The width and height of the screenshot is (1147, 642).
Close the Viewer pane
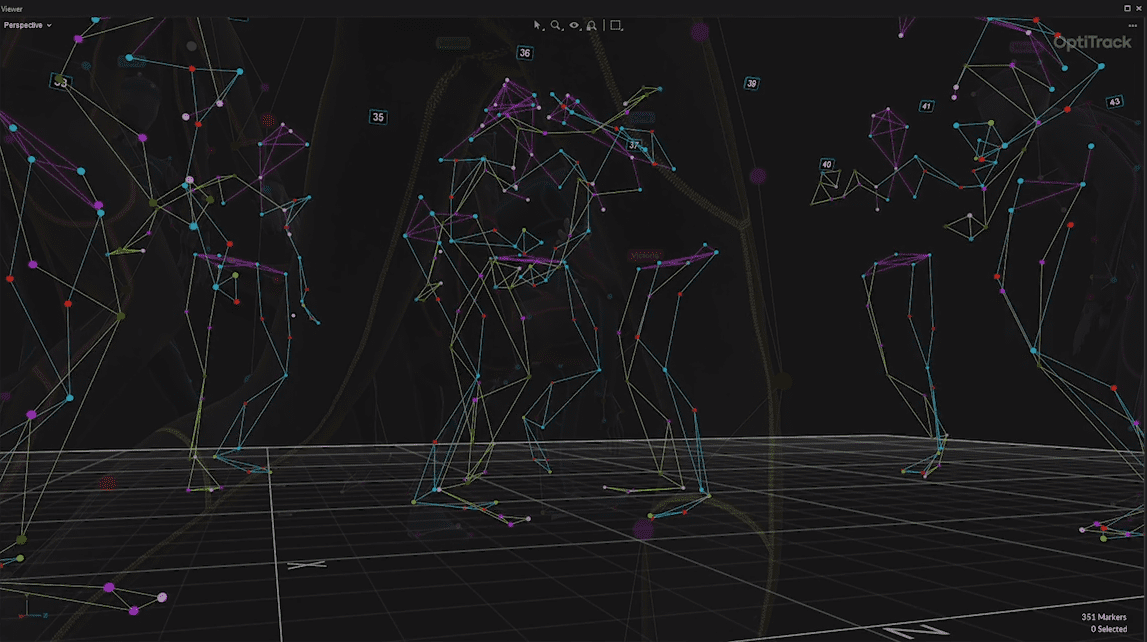(1139, 8)
